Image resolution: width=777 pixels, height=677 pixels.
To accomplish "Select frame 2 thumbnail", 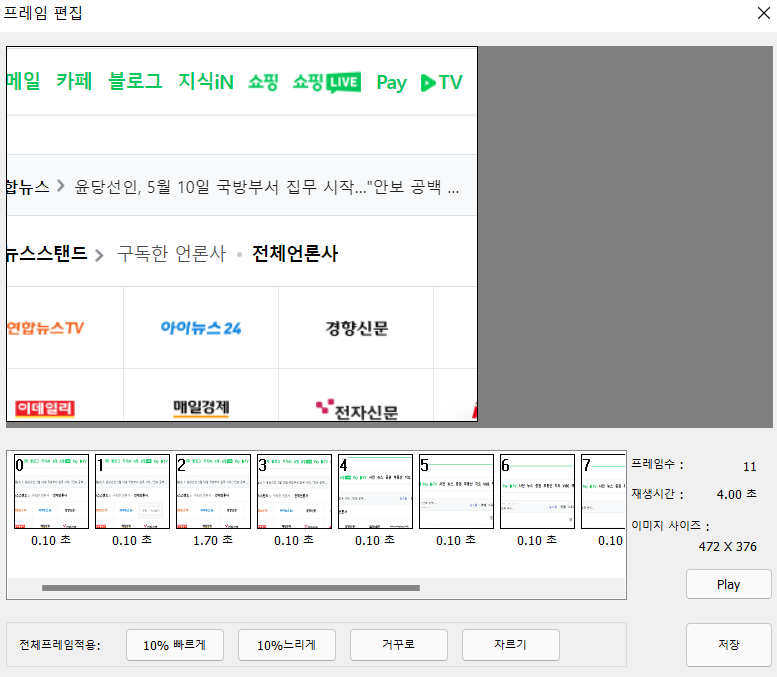I will point(214,491).
